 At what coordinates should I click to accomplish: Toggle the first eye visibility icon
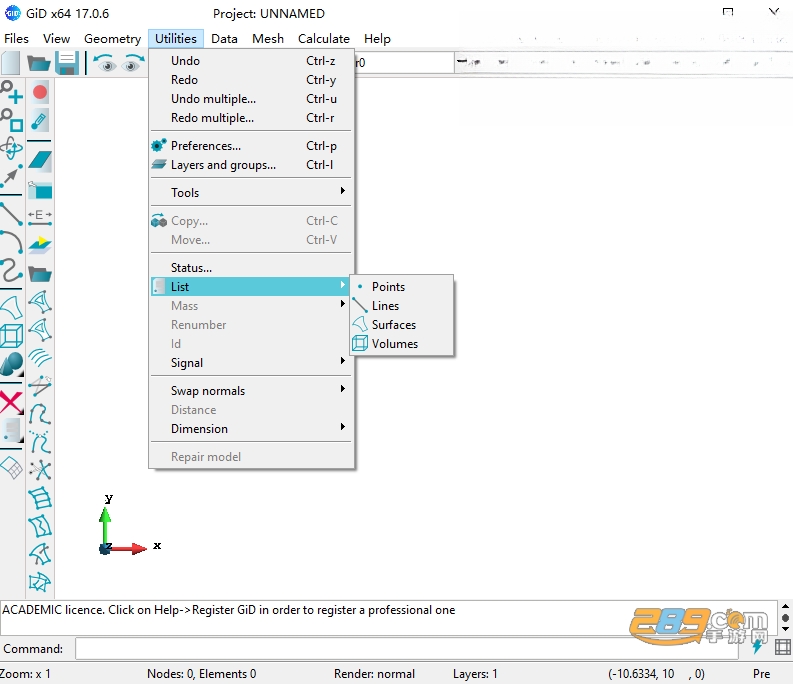(106, 63)
